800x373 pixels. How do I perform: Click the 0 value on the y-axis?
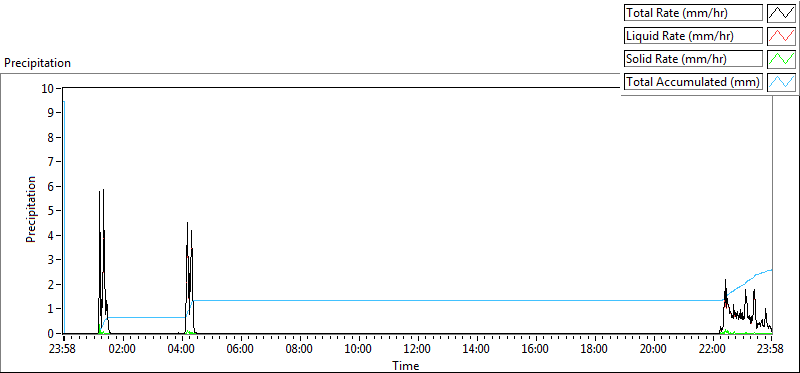[x=51, y=333]
